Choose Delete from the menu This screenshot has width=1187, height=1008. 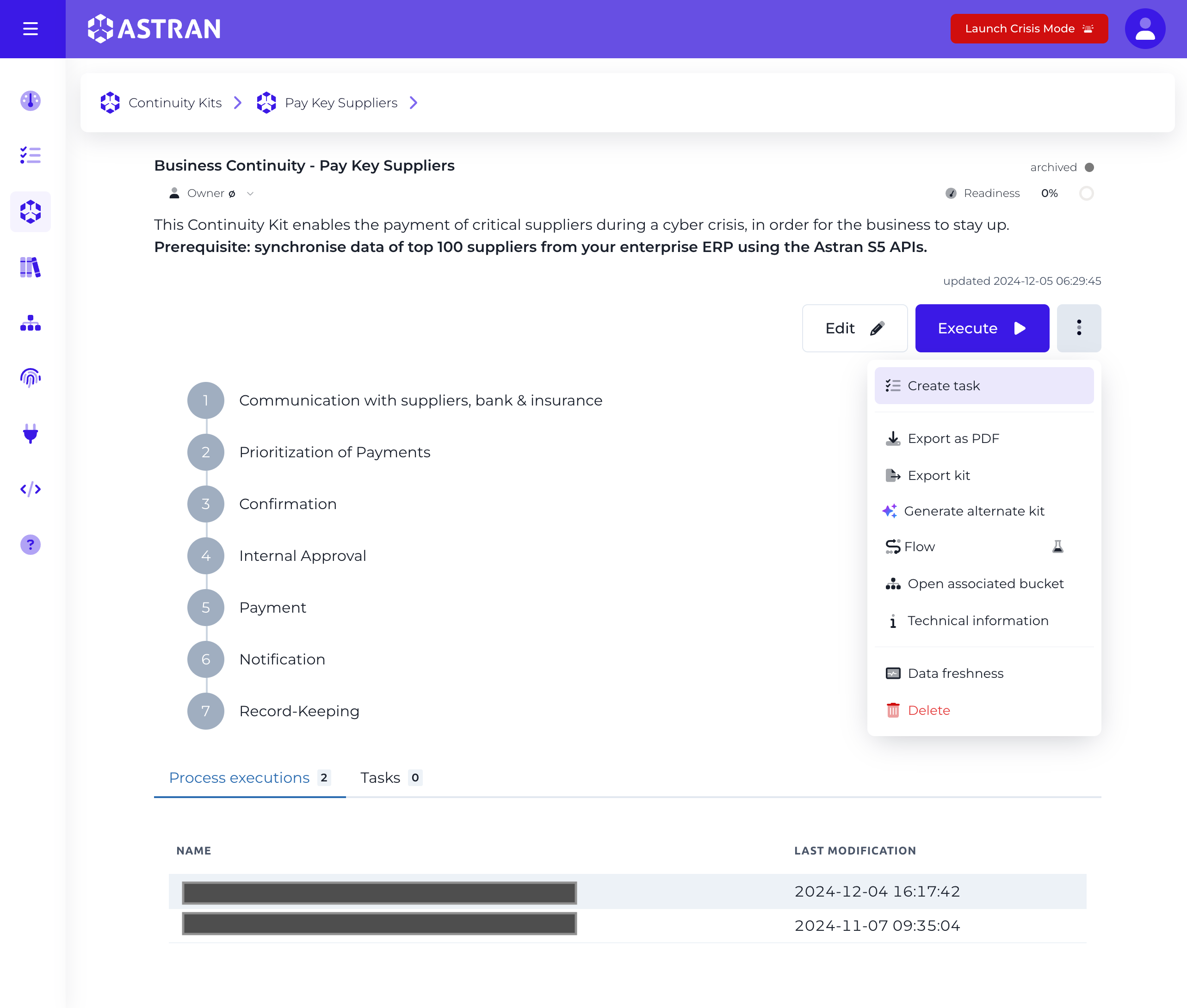coord(984,710)
